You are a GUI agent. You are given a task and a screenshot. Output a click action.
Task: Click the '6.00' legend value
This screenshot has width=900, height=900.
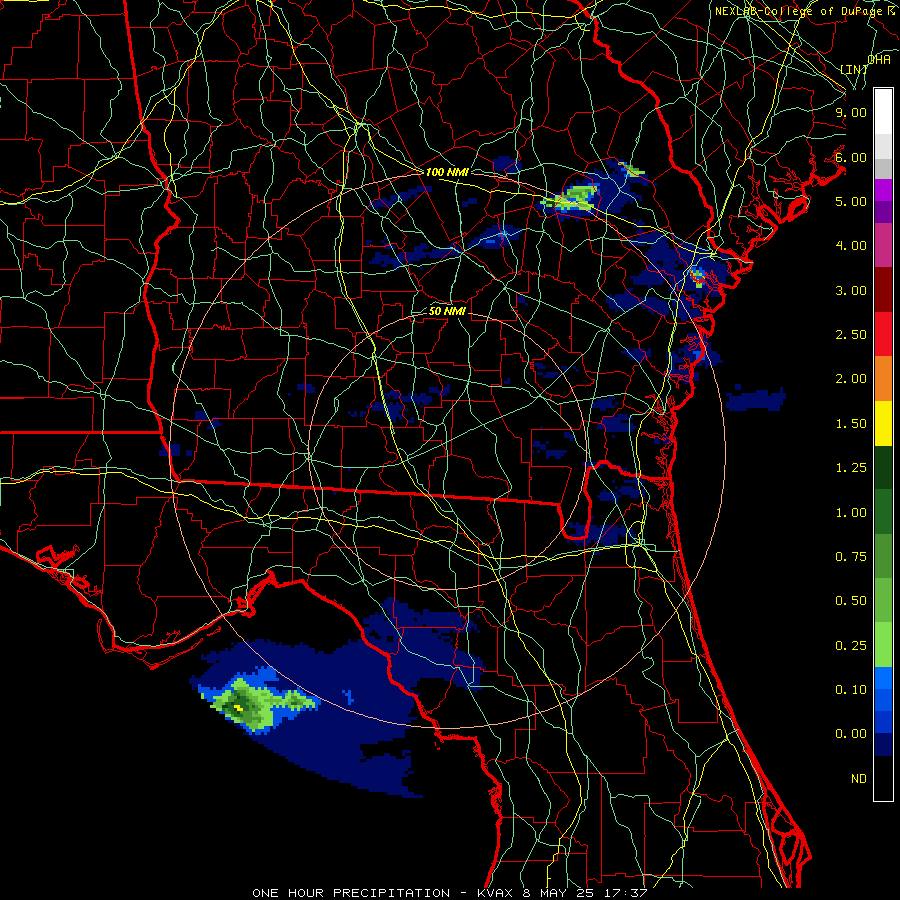coord(851,157)
